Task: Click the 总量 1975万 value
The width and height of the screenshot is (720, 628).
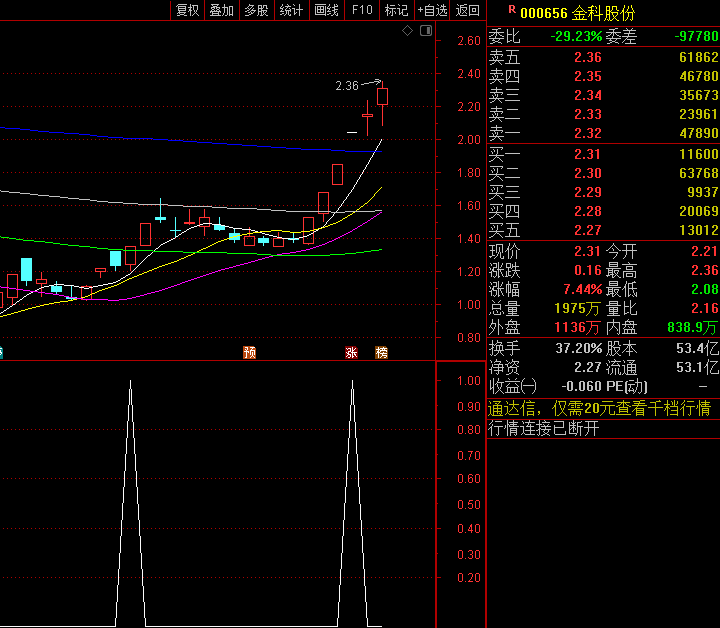Action: click(x=577, y=308)
